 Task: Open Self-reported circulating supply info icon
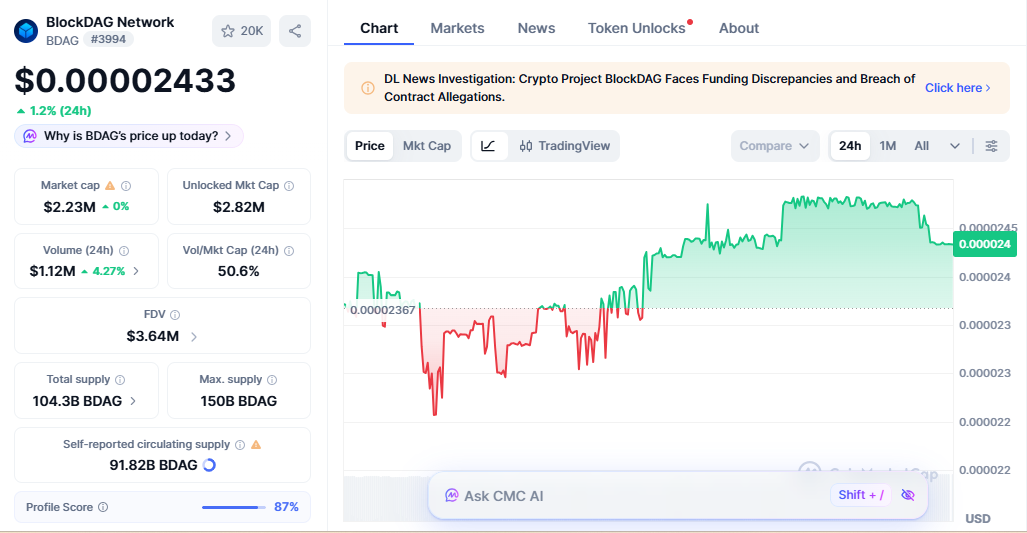(240, 445)
